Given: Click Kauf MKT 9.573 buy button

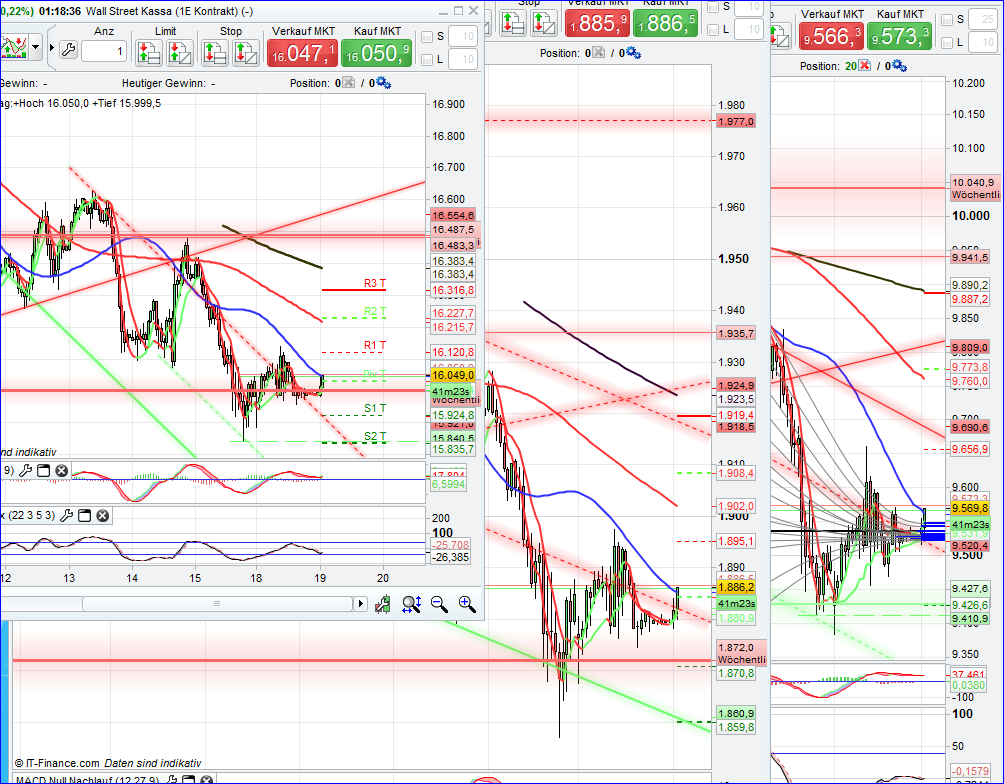Looking at the screenshot, I should (899, 35).
